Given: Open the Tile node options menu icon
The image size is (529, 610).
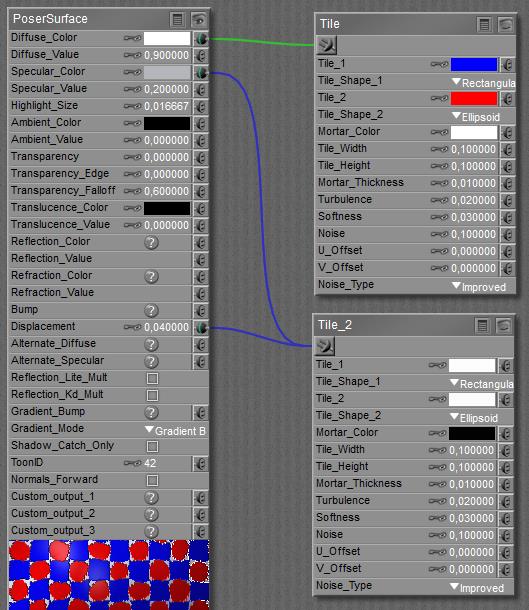Looking at the screenshot, I should click(x=484, y=25).
